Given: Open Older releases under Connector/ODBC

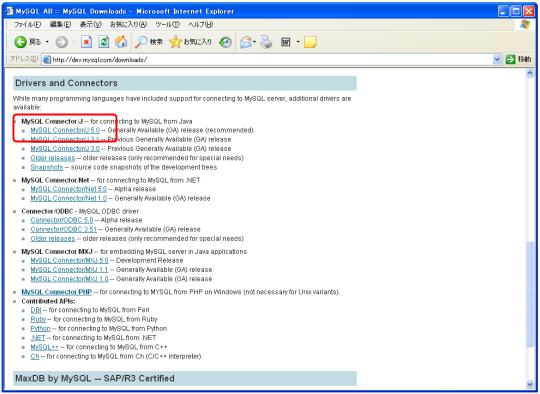Looking at the screenshot, I should click(x=53, y=239).
